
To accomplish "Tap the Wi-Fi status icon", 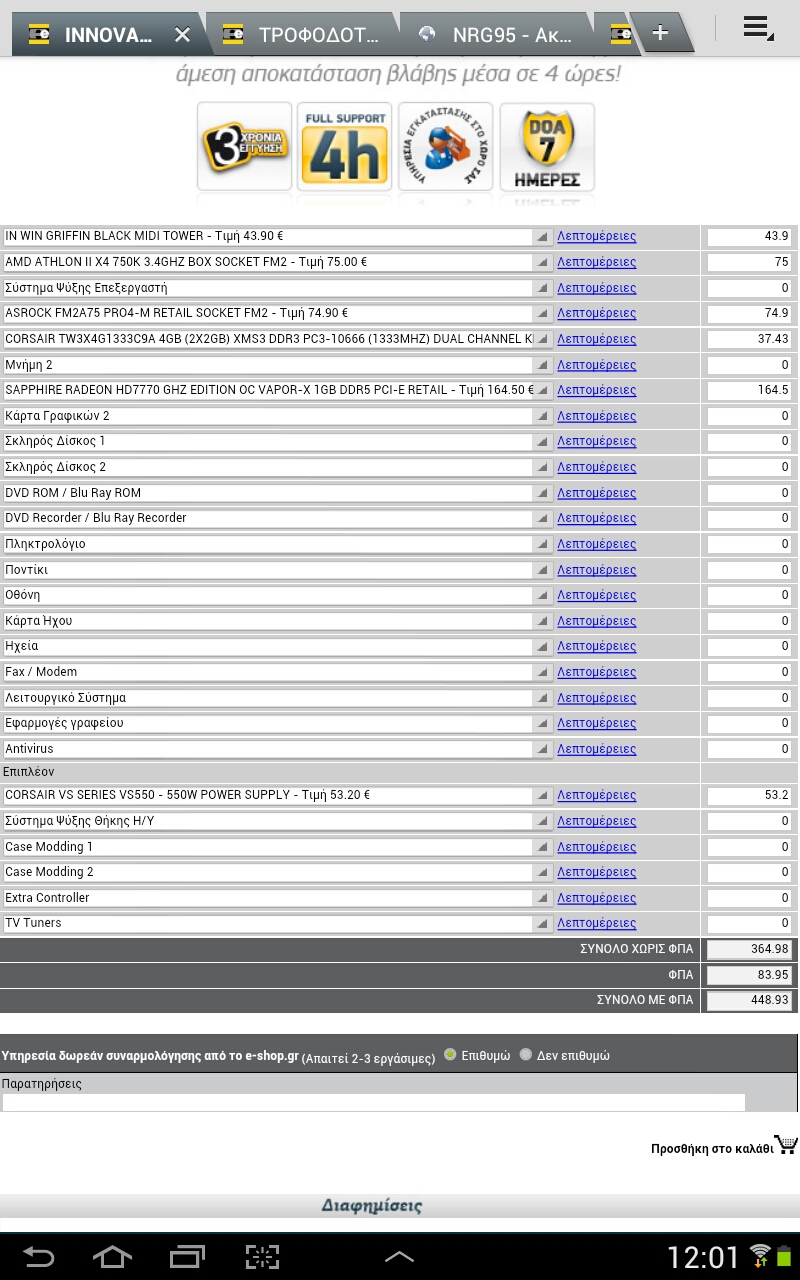I will pos(760,1256).
